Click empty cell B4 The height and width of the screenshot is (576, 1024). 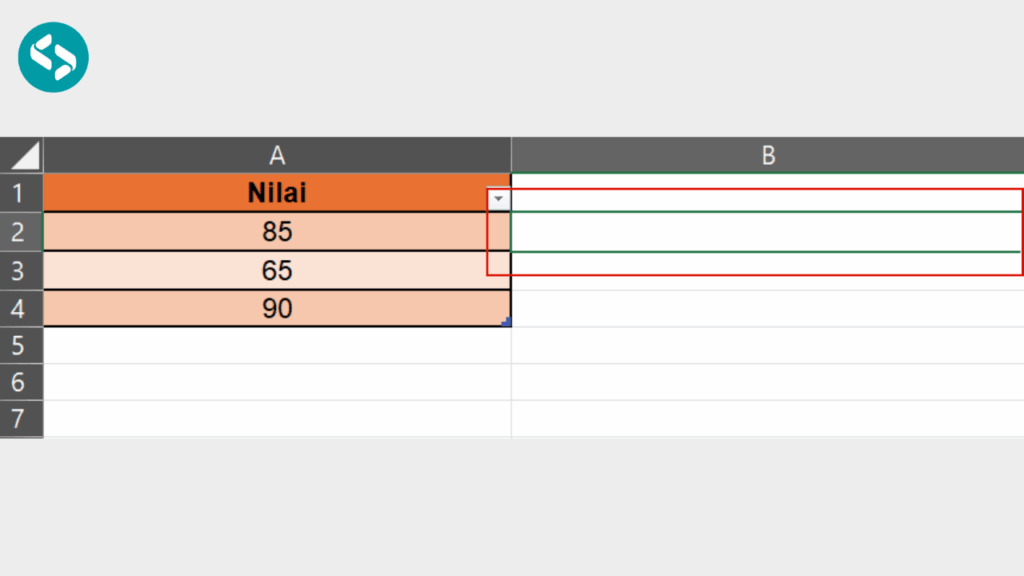tap(767, 309)
